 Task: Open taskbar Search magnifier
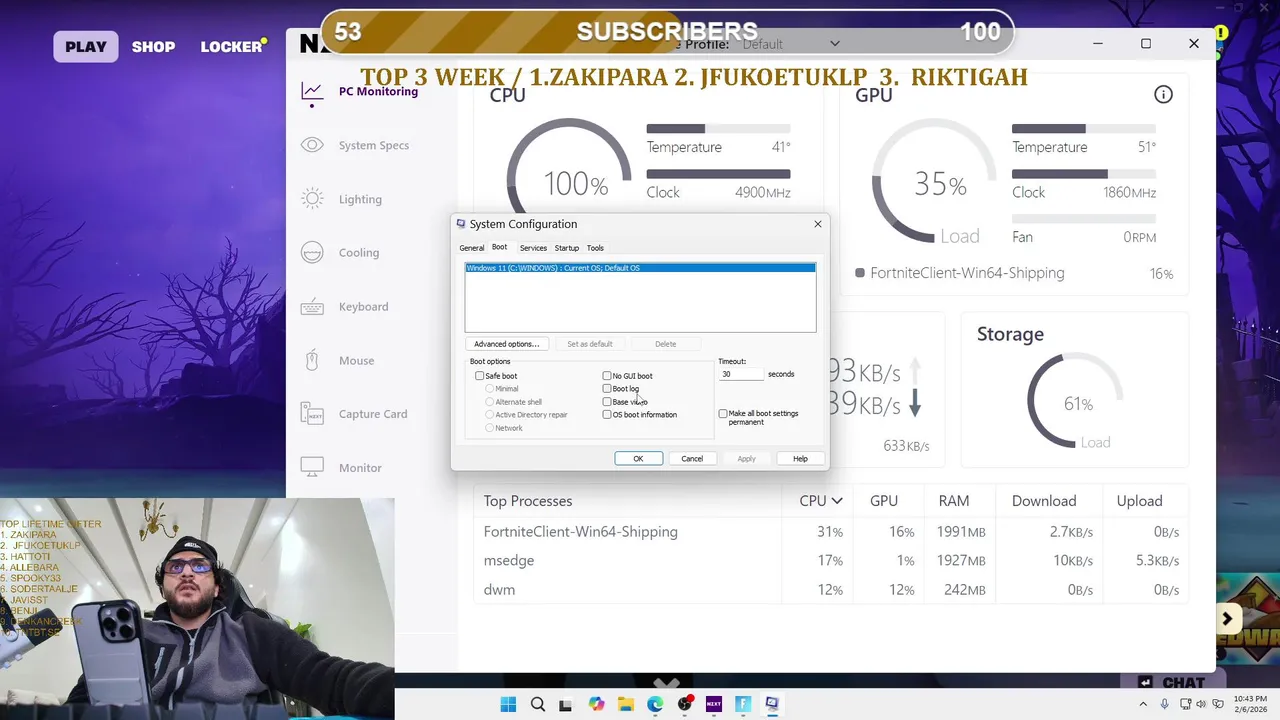[x=538, y=704]
